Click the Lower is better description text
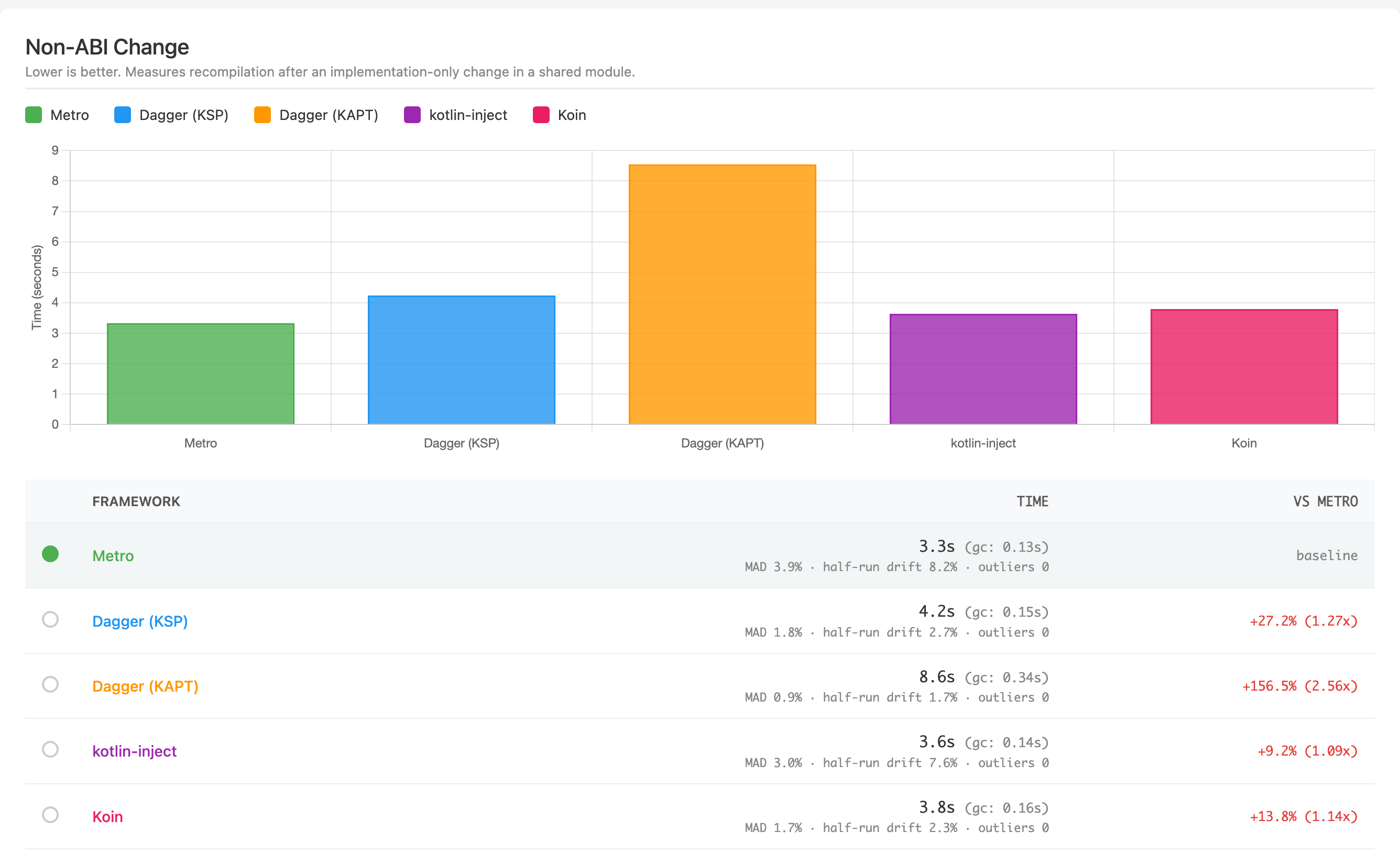 point(330,72)
